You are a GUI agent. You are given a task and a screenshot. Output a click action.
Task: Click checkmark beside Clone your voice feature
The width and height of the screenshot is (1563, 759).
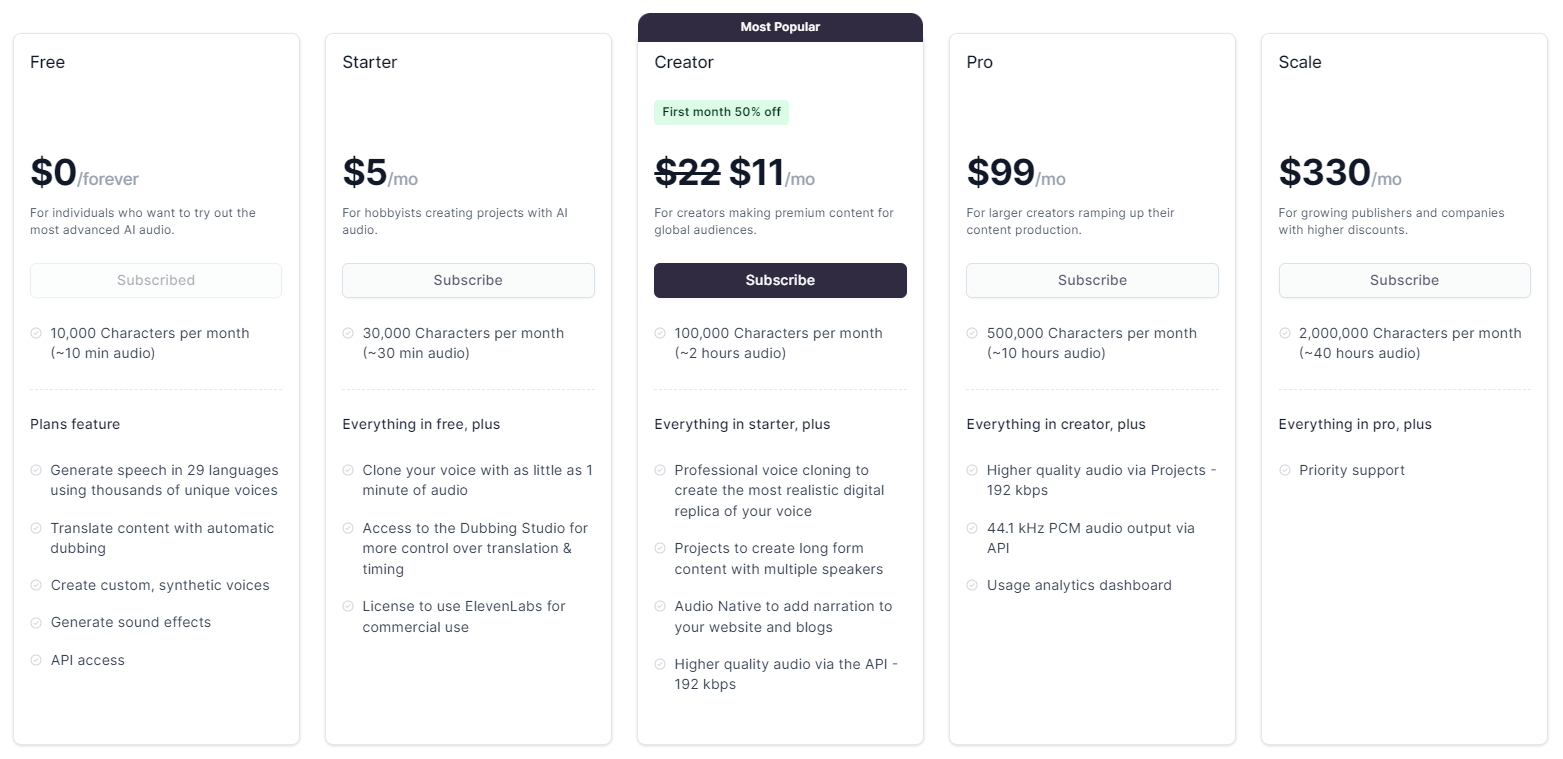[x=348, y=470]
